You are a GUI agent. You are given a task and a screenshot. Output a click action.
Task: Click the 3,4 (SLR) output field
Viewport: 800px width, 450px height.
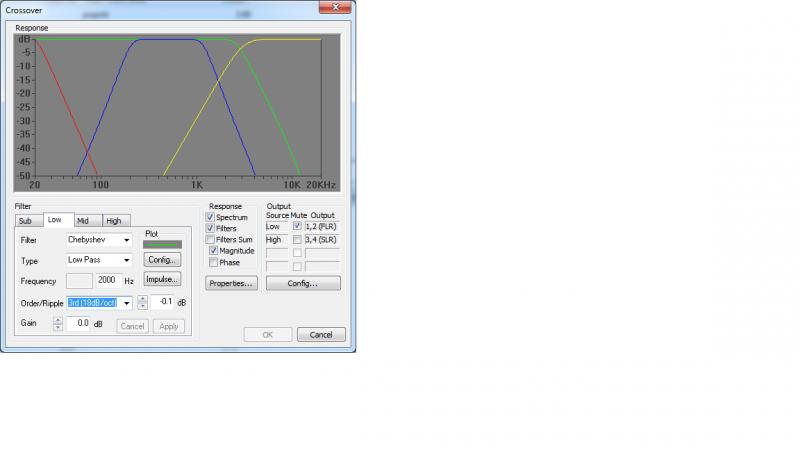coord(322,239)
